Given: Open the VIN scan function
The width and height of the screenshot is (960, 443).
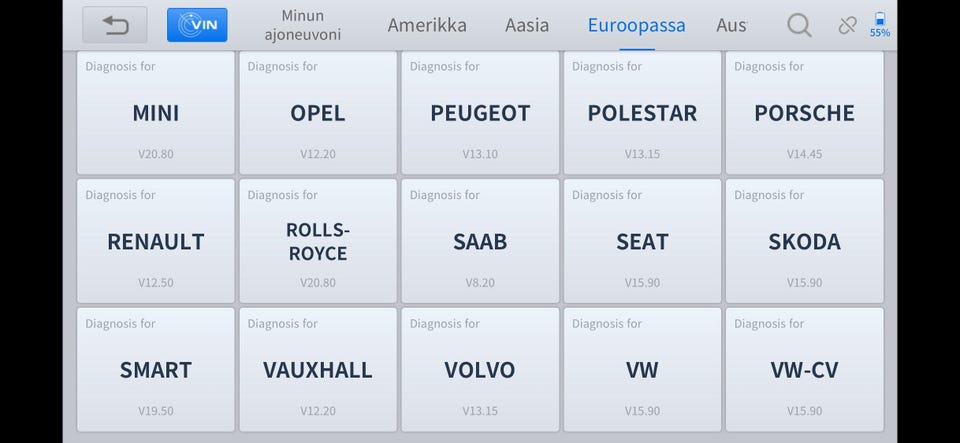Looking at the screenshot, I should 197,25.
